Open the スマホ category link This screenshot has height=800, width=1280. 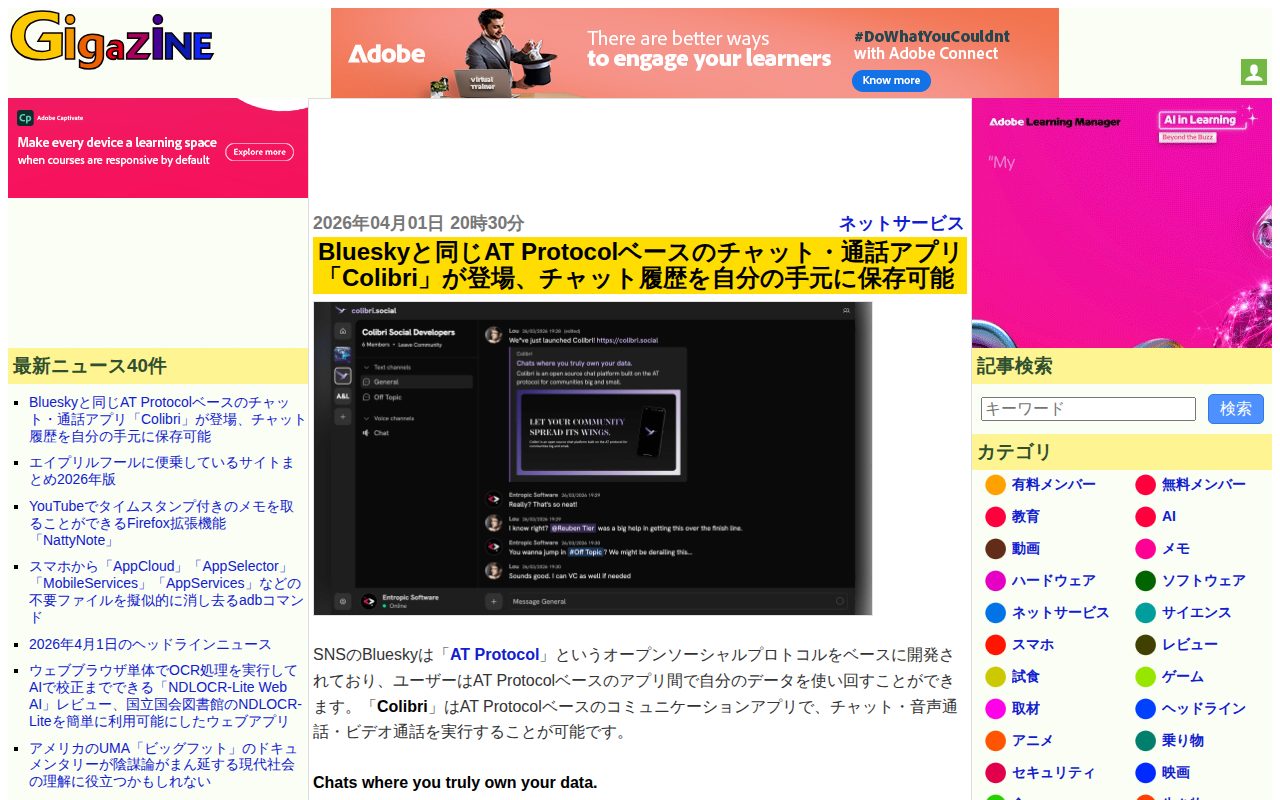1033,645
